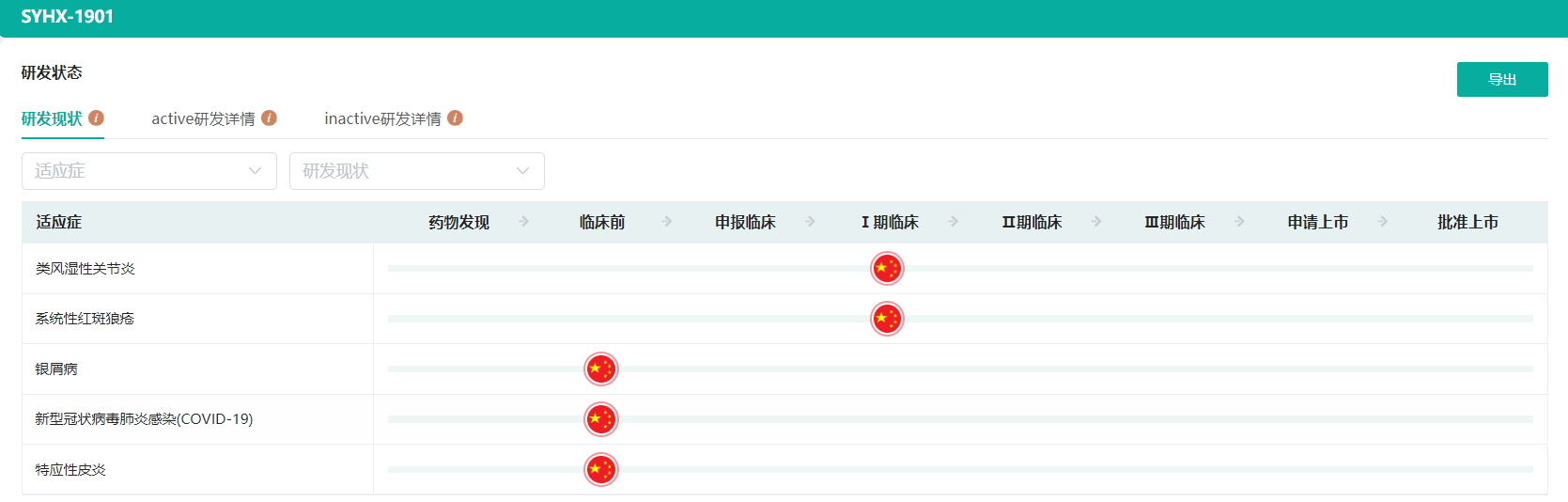Click the 系统性红斑狼疮 indication text
Image resolution: width=1568 pixels, height=502 pixels.
pyautogui.click(x=85, y=319)
